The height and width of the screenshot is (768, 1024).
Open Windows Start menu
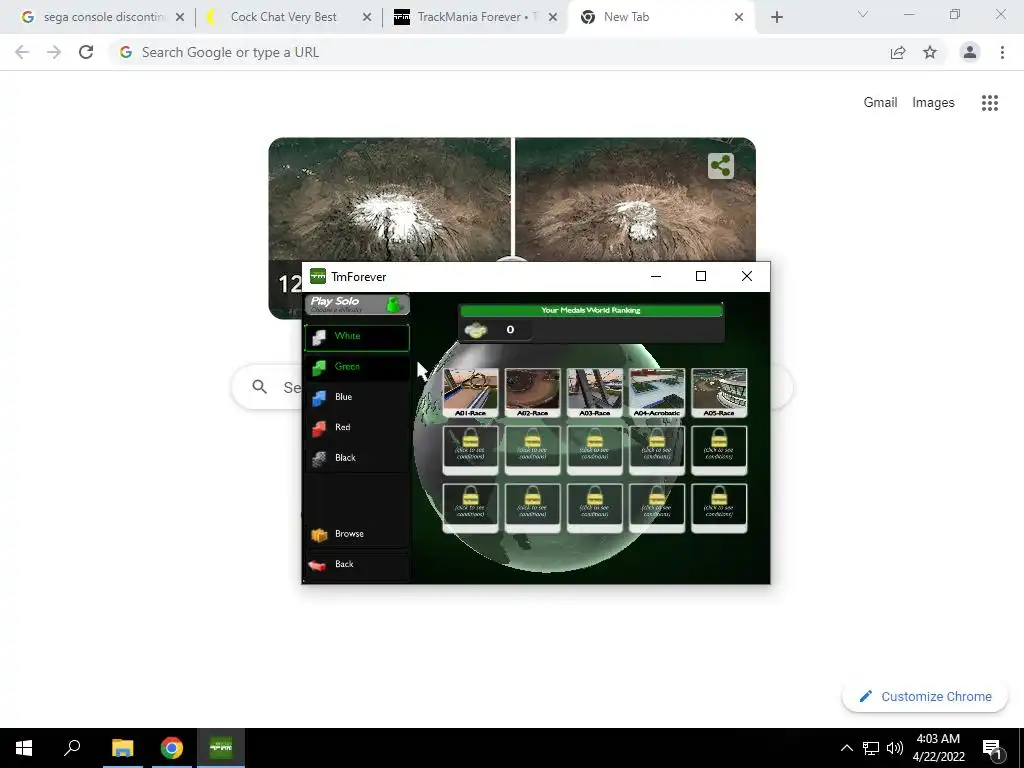click(x=24, y=748)
